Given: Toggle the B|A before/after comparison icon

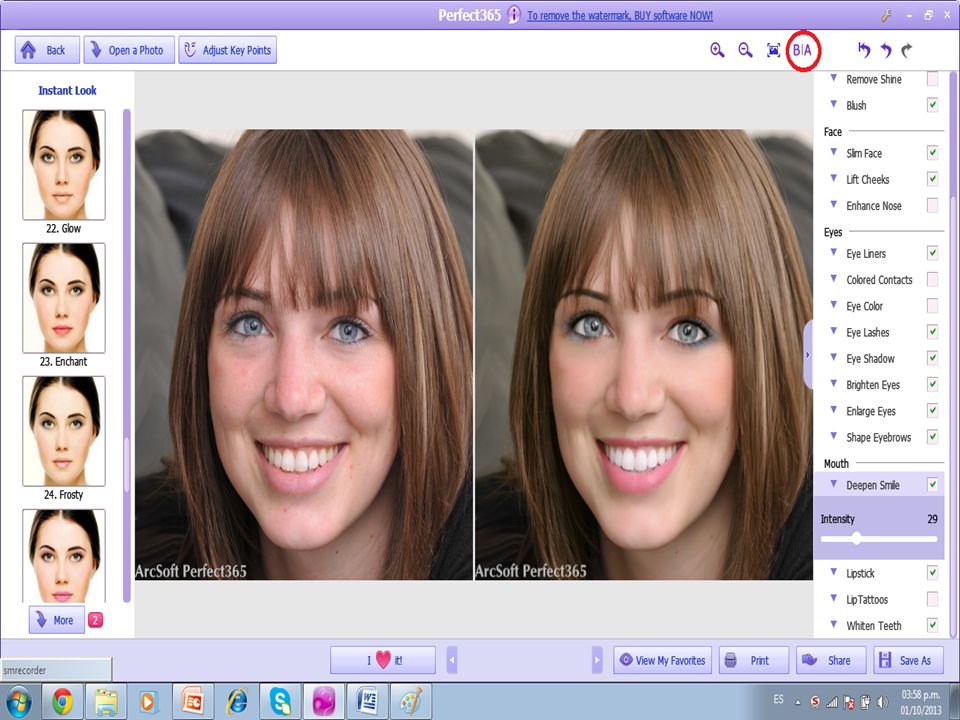Looking at the screenshot, I should (802, 50).
